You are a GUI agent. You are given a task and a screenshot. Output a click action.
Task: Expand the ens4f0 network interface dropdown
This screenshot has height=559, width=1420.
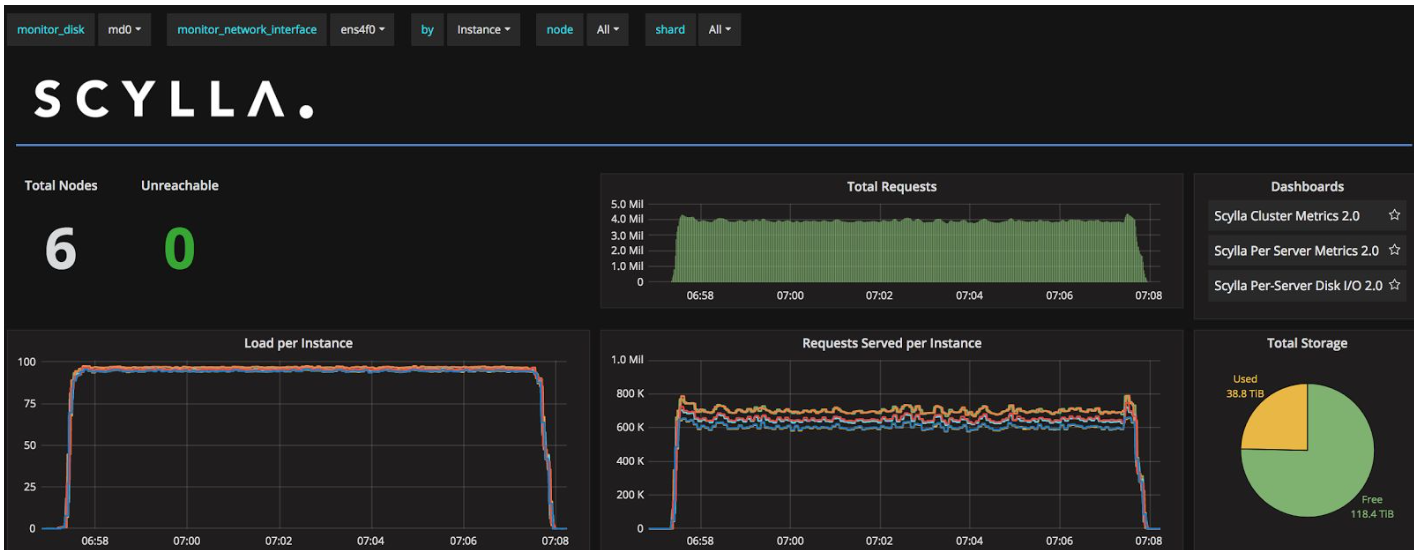tap(362, 30)
